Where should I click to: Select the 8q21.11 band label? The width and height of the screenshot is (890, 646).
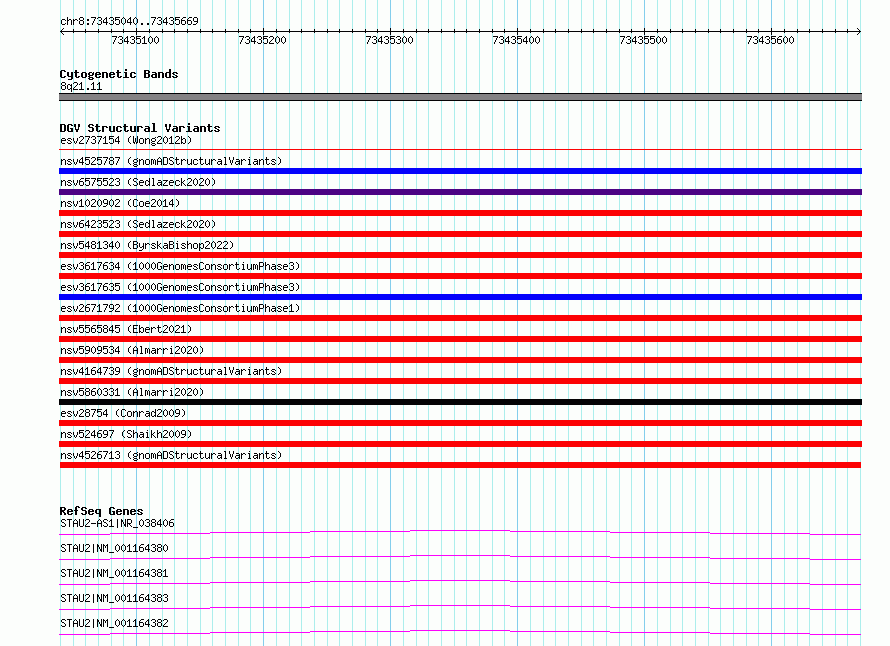click(81, 86)
